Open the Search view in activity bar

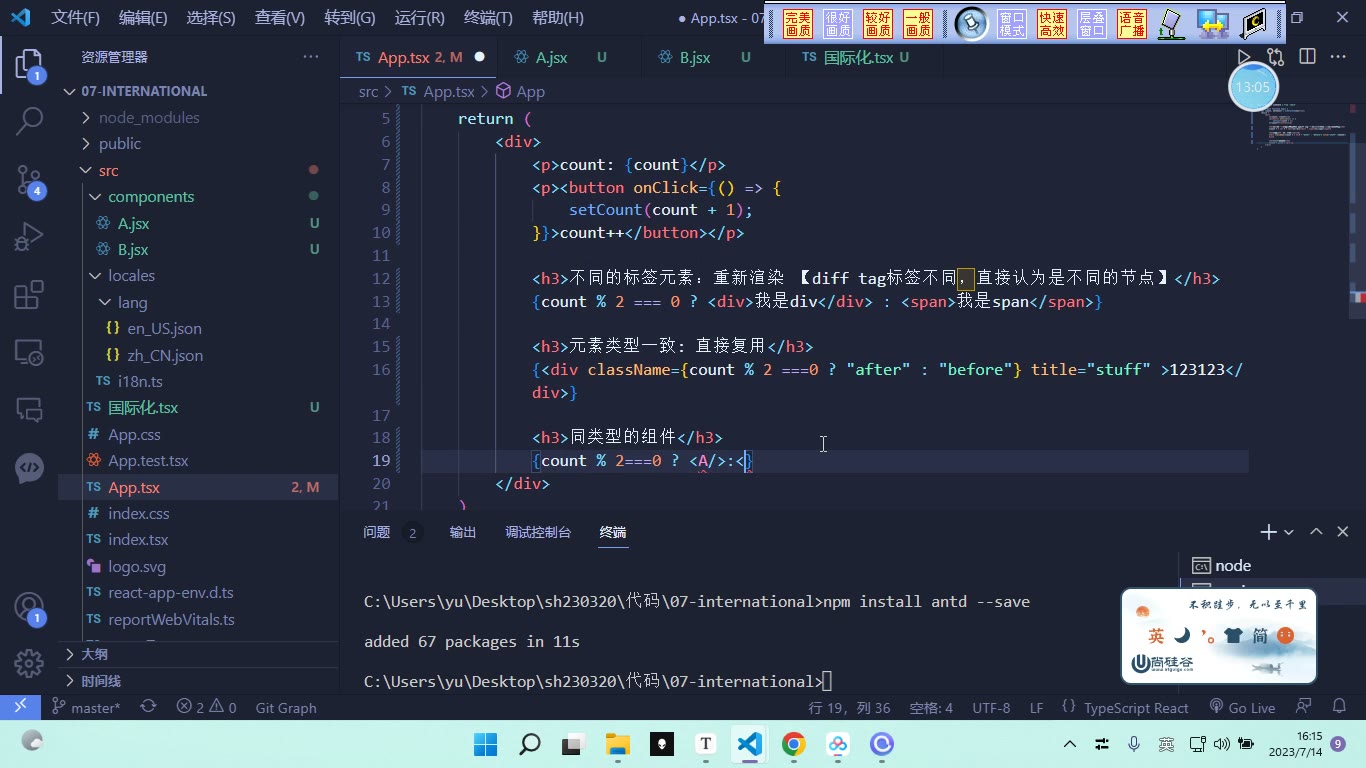tap(29, 122)
